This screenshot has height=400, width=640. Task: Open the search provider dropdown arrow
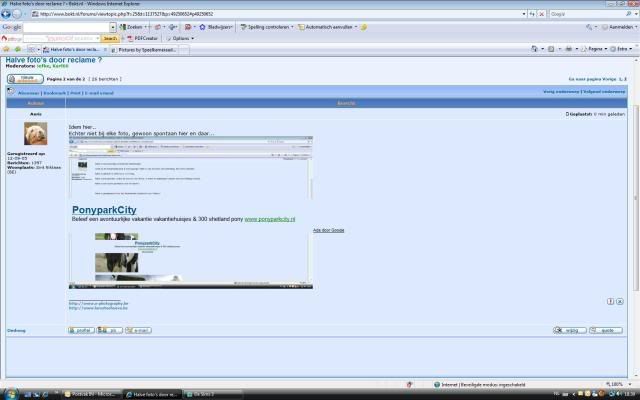click(x=635, y=14)
